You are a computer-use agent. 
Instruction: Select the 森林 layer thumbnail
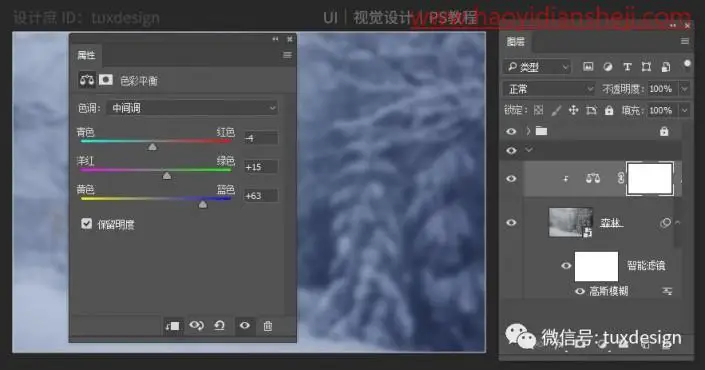[x=571, y=222]
